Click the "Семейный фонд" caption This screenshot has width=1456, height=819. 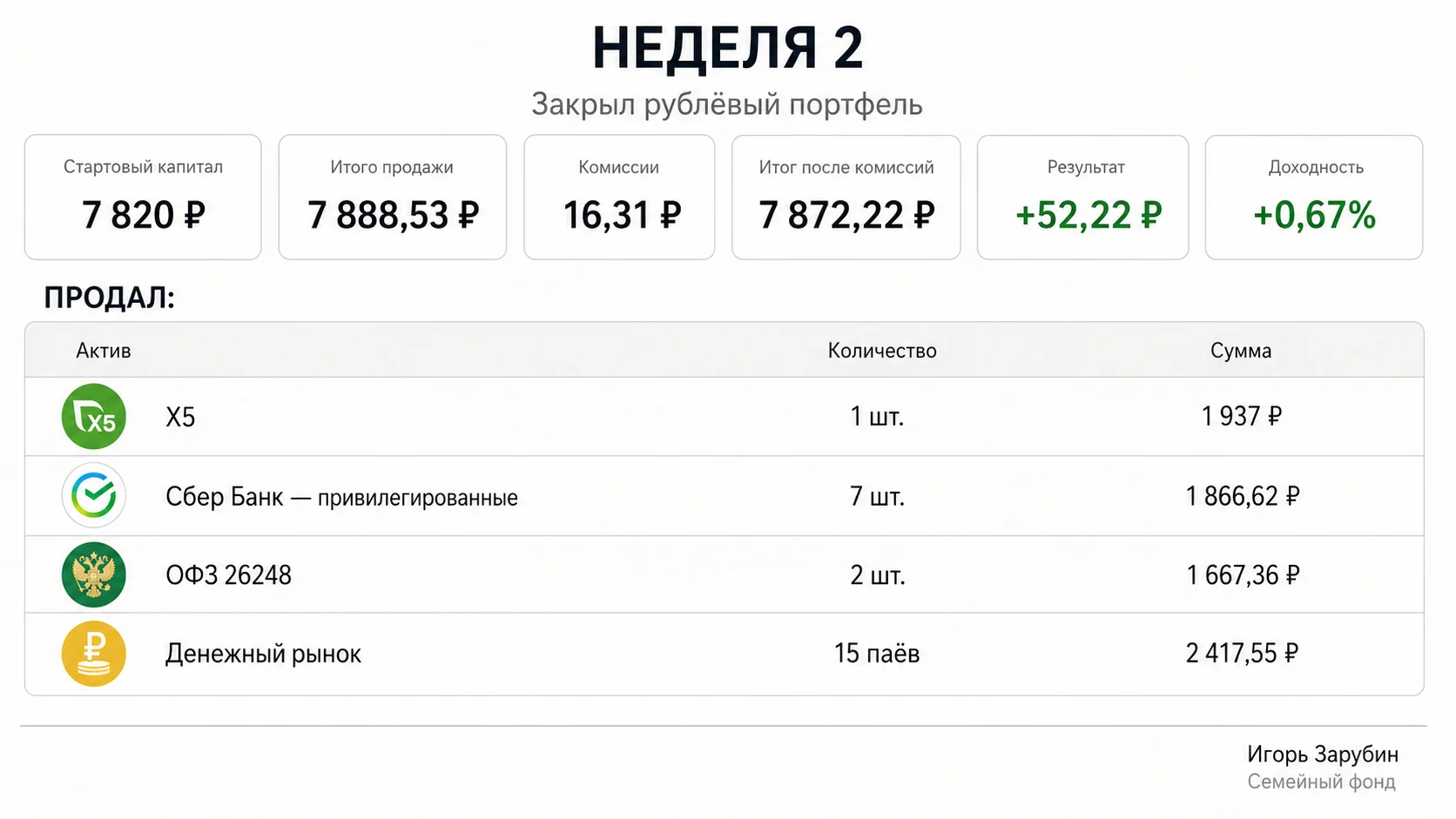coord(1322,782)
